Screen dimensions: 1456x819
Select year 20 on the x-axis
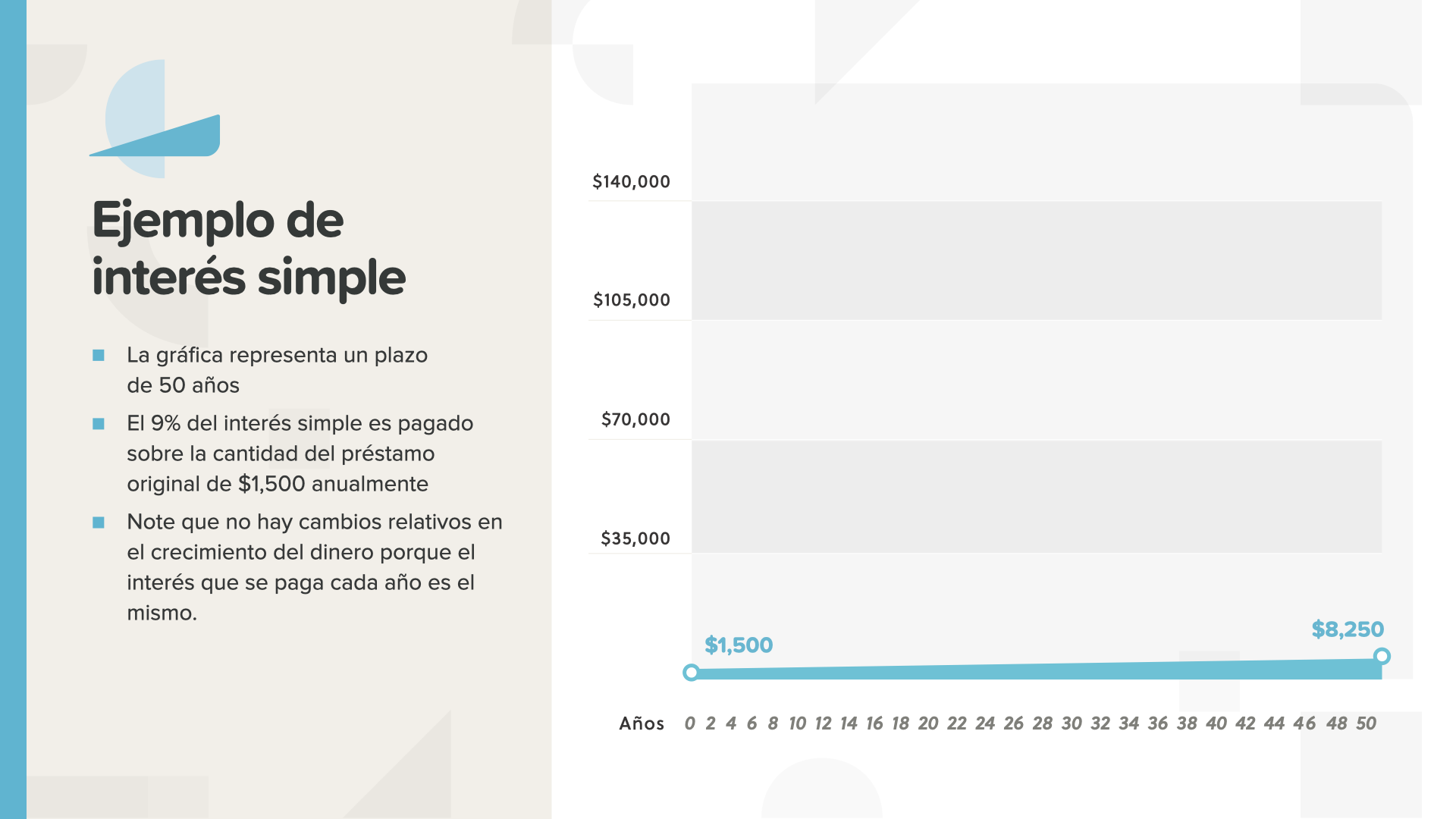pyautogui.click(x=928, y=723)
